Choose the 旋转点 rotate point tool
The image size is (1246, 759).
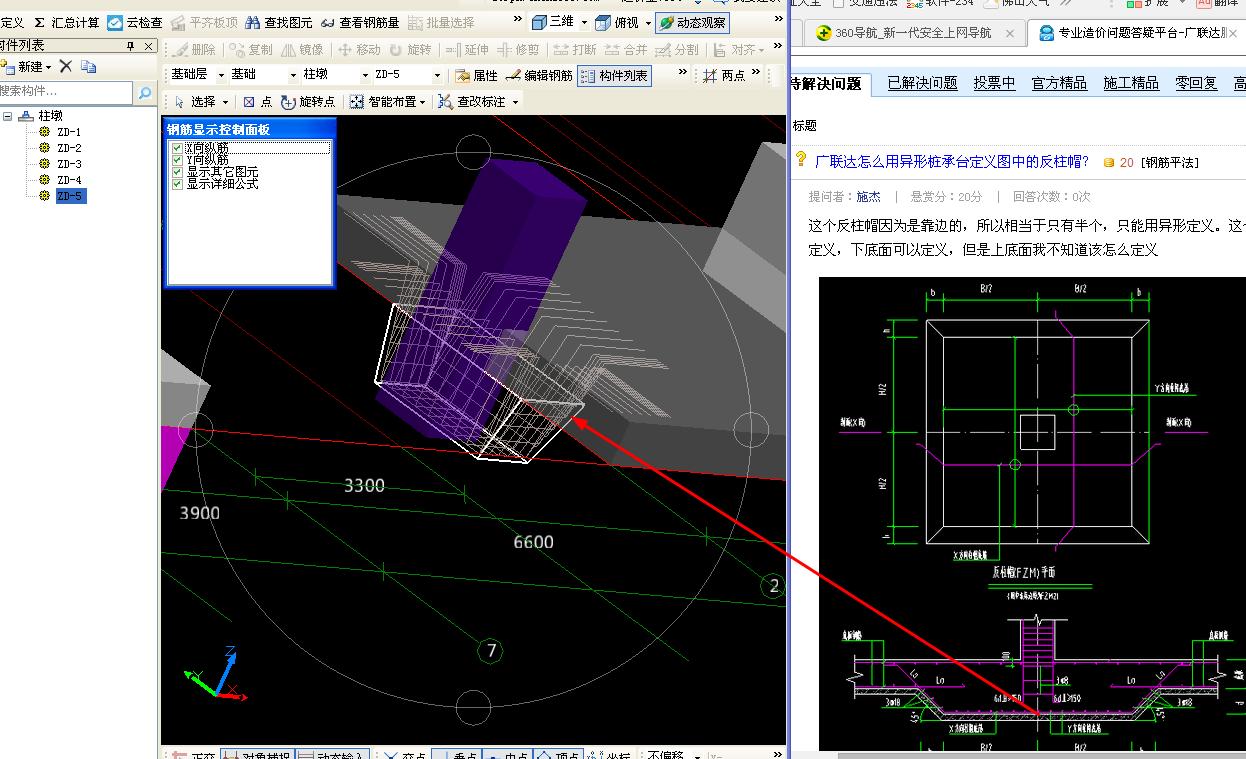pos(308,102)
